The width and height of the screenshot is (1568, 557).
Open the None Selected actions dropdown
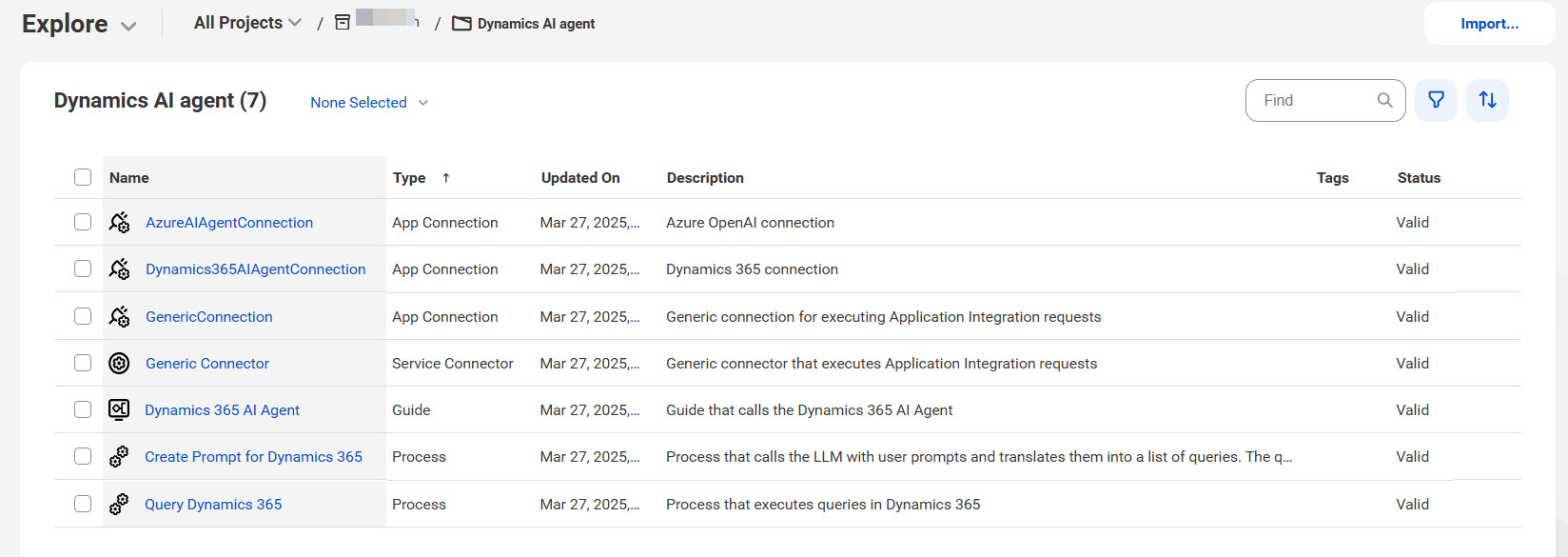click(369, 103)
